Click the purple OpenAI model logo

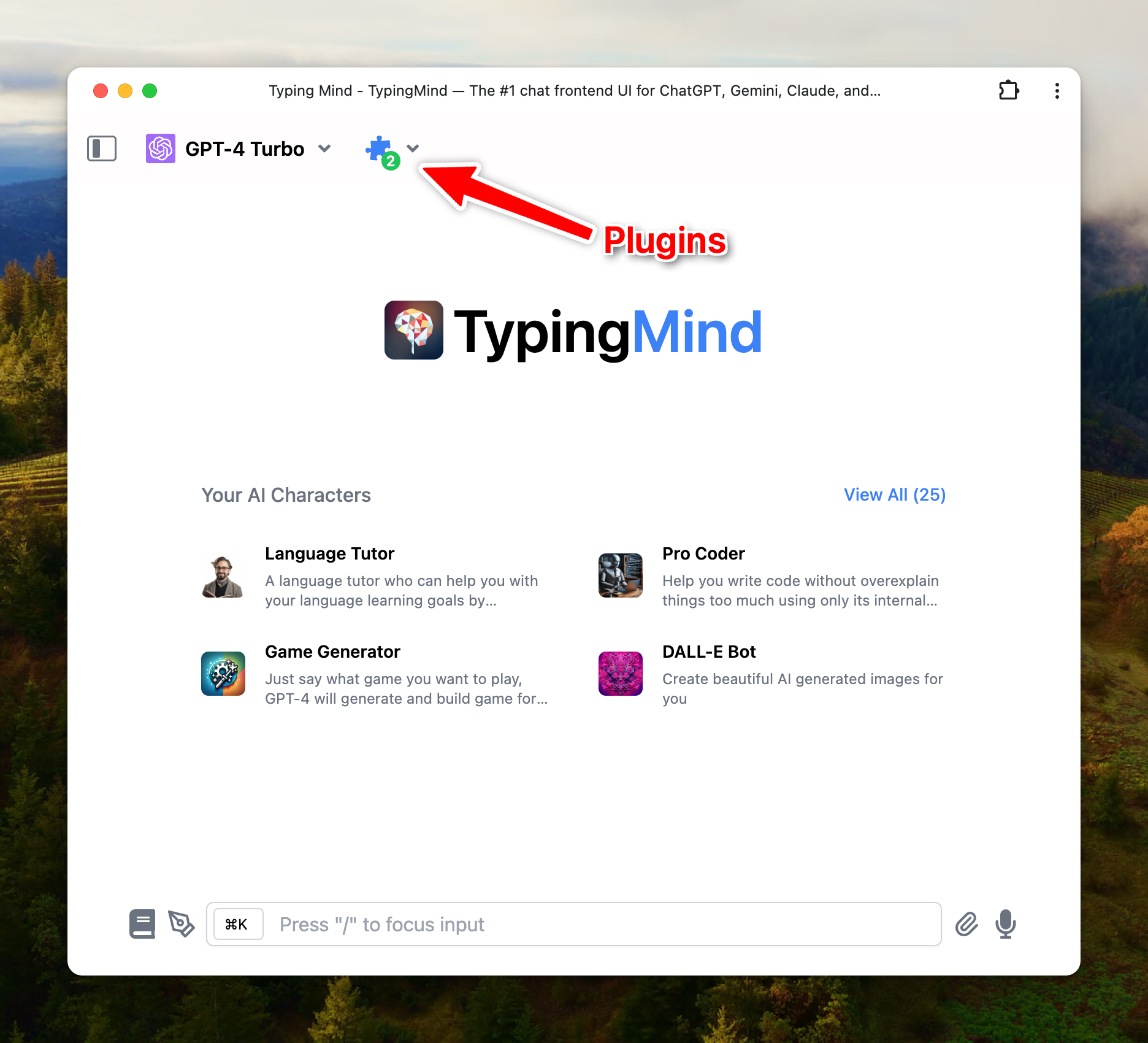[x=161, y=148]
